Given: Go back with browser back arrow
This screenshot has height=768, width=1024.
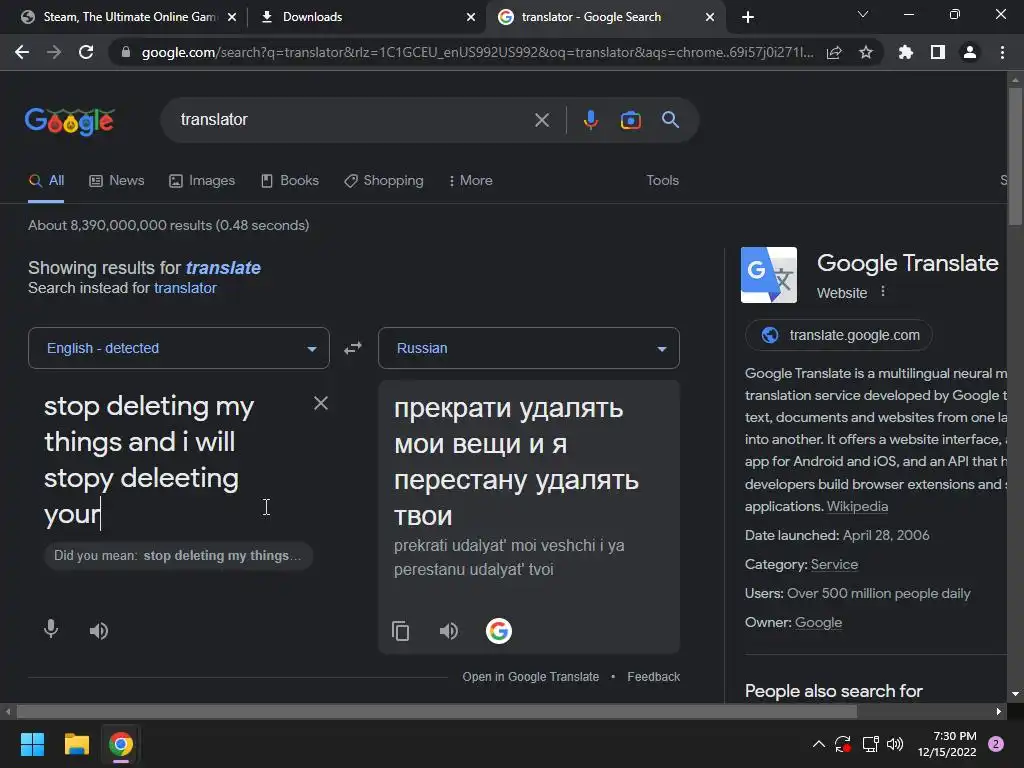Looking at the screenshot, I should [22, 52].
